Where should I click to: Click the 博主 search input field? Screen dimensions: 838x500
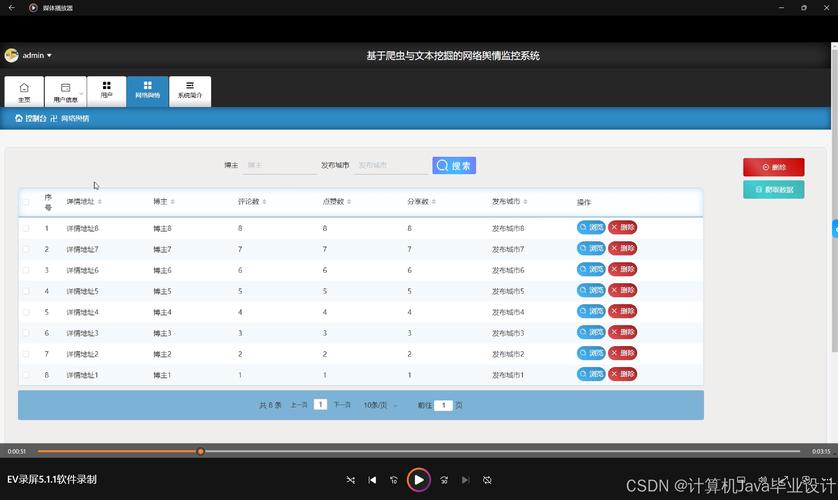(280, 165)
